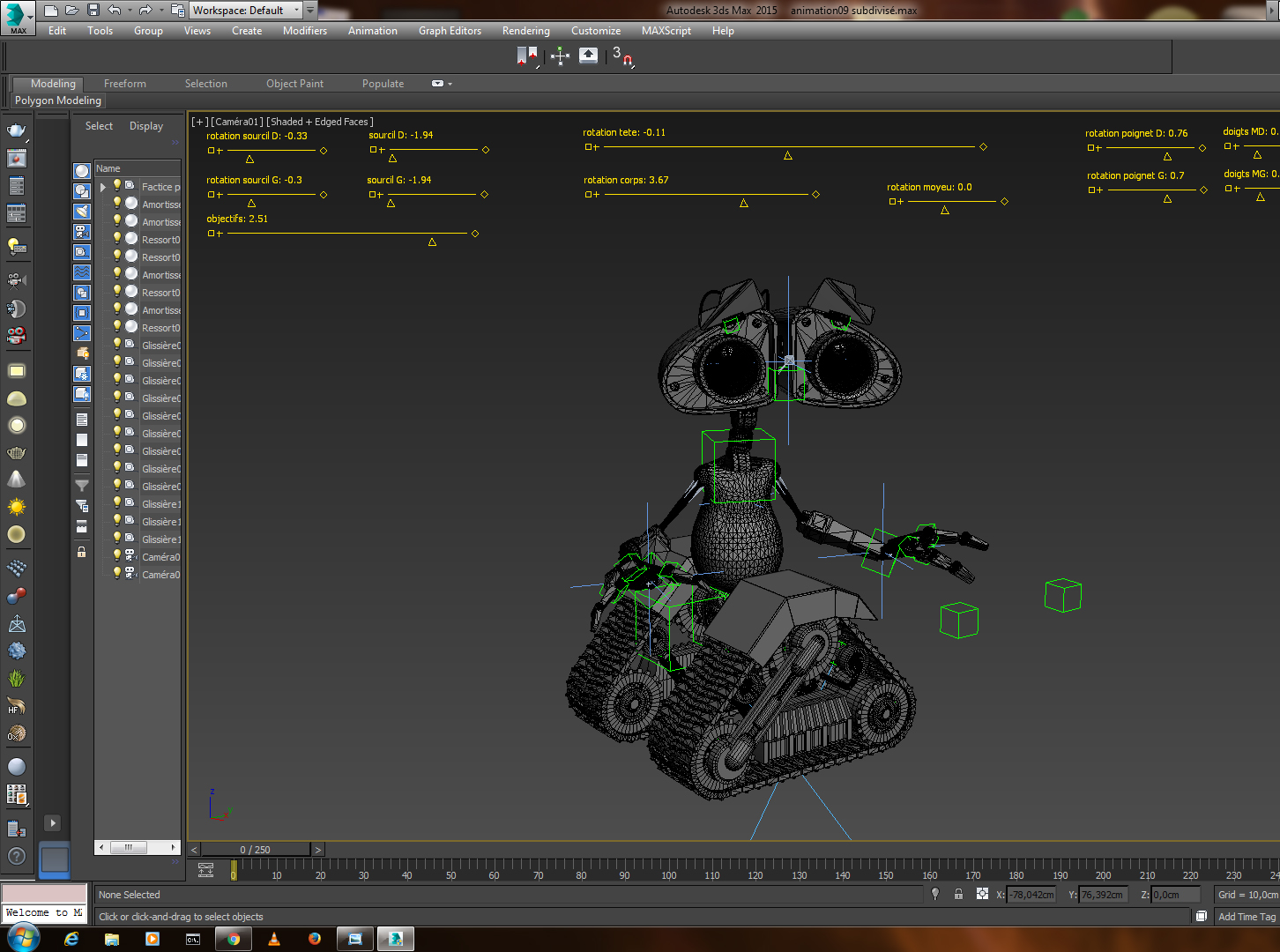The image size is (1280, 952).
Task: Toggle the lightbulb on the first Glissière row
Action: pos(116,345)
